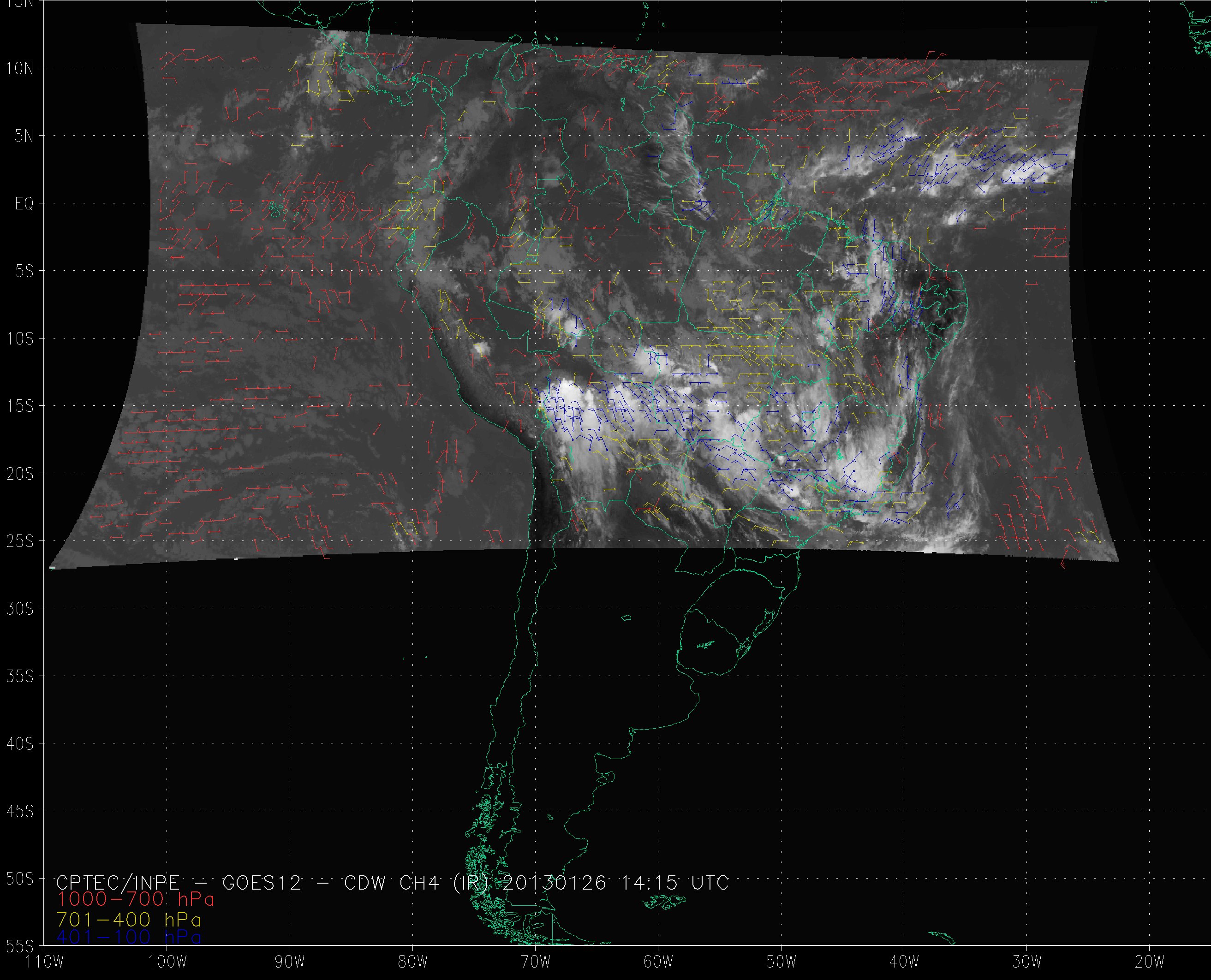Click the CPTEC/INPE title text

(x=118, y=882)
